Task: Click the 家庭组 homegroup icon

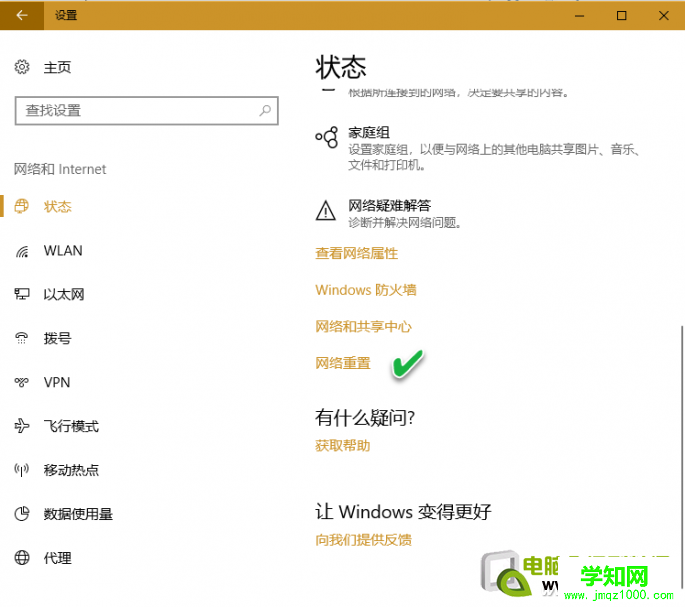Action: [x=327, y=137]
